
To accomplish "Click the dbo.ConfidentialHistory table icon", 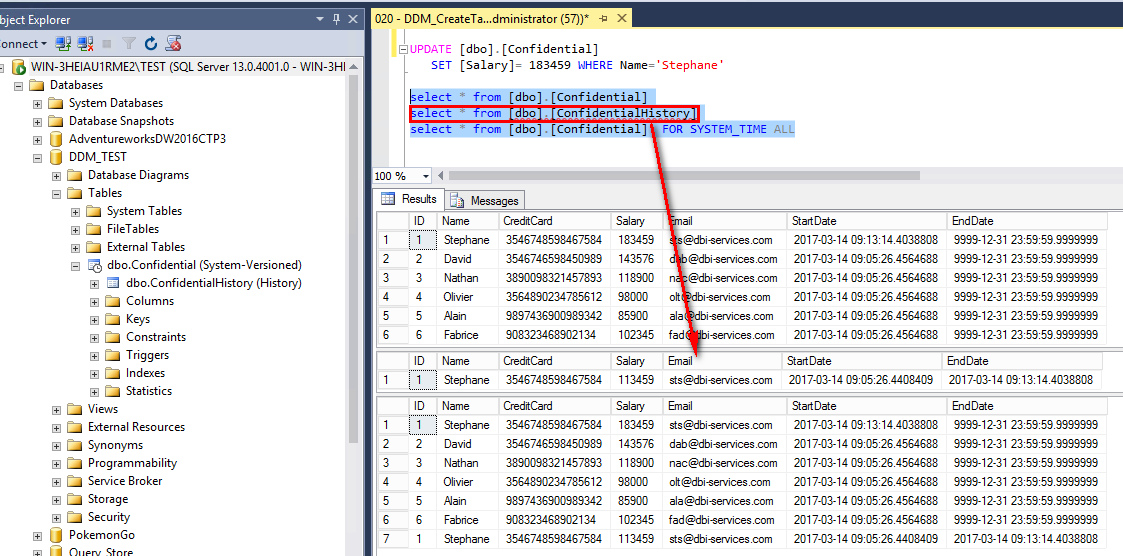I will [112, 283].
